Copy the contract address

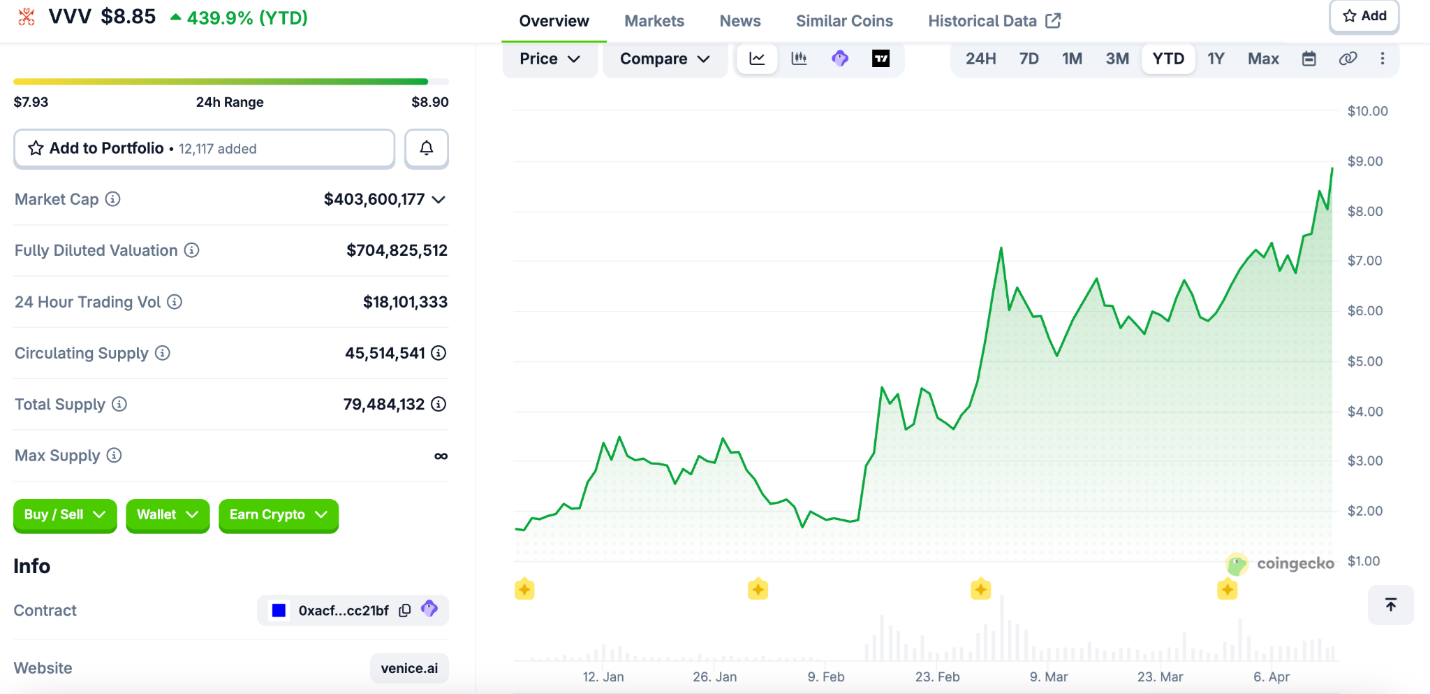tap(405, 610)
